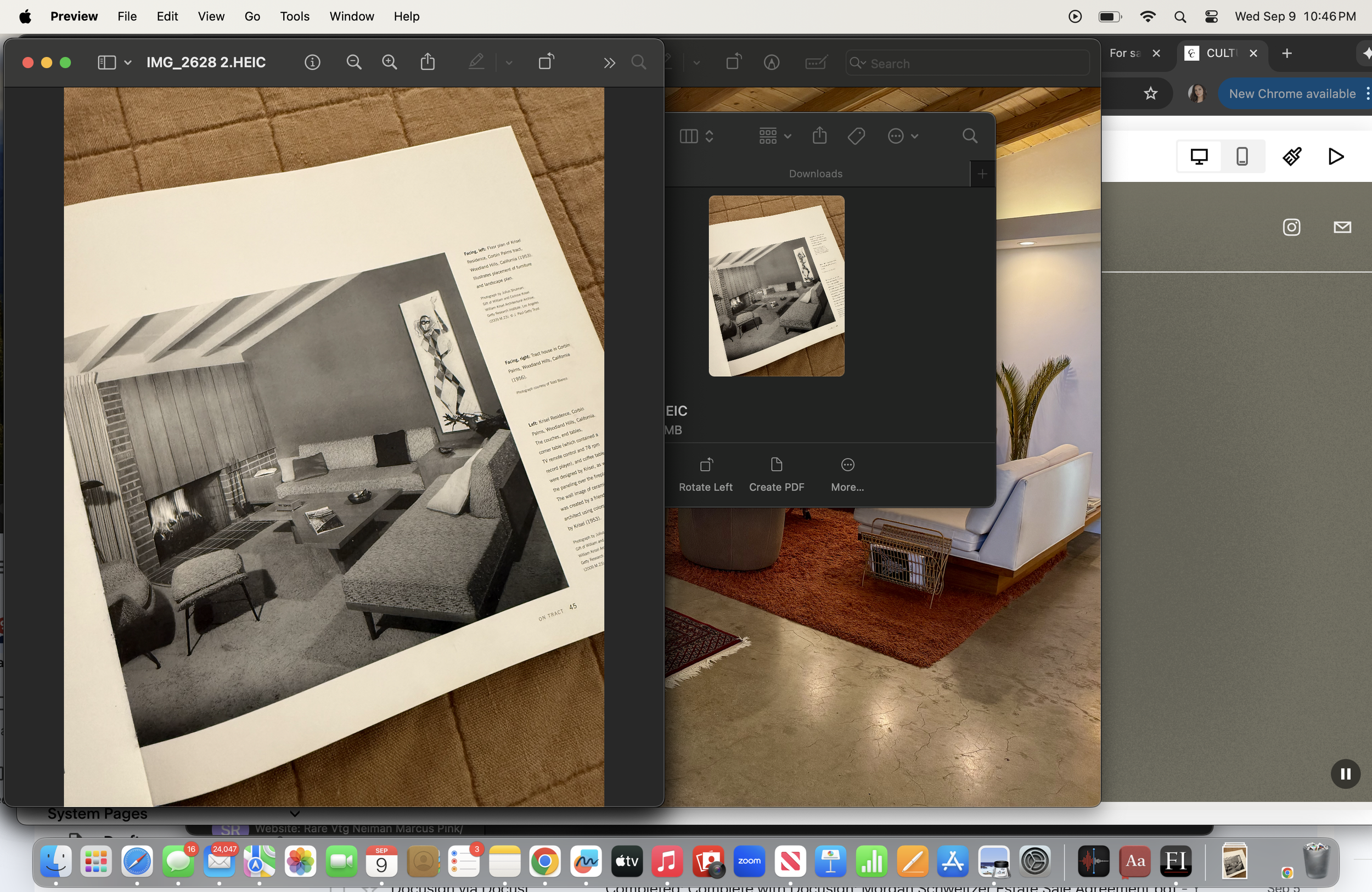Image resolution: width=1372 pixels, height=892 pixels.
Task: Zoom out using the magnifier minus icon
Action: pyautogui.click(x=354, y=62)
